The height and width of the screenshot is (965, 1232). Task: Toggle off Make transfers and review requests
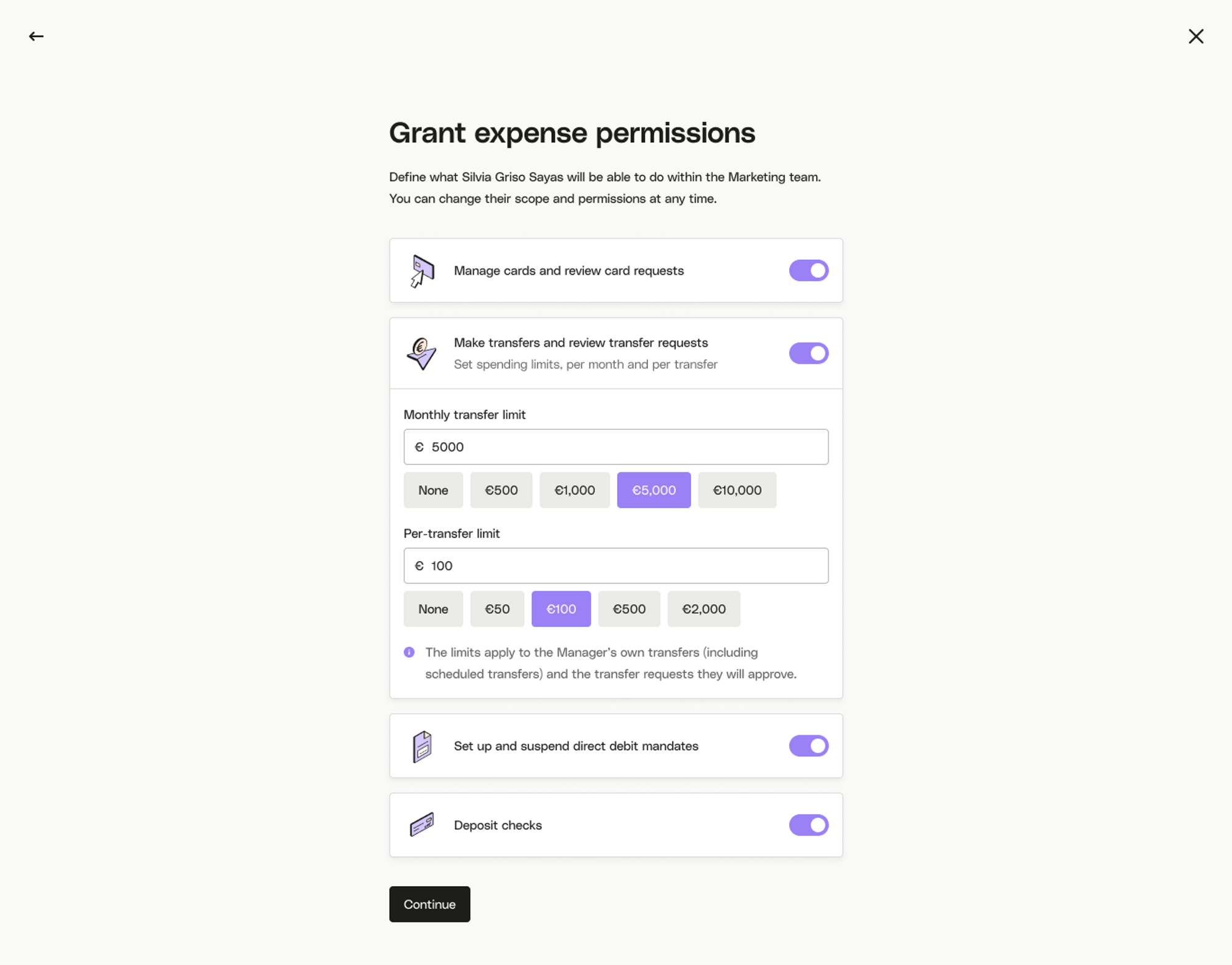[808, 353]
